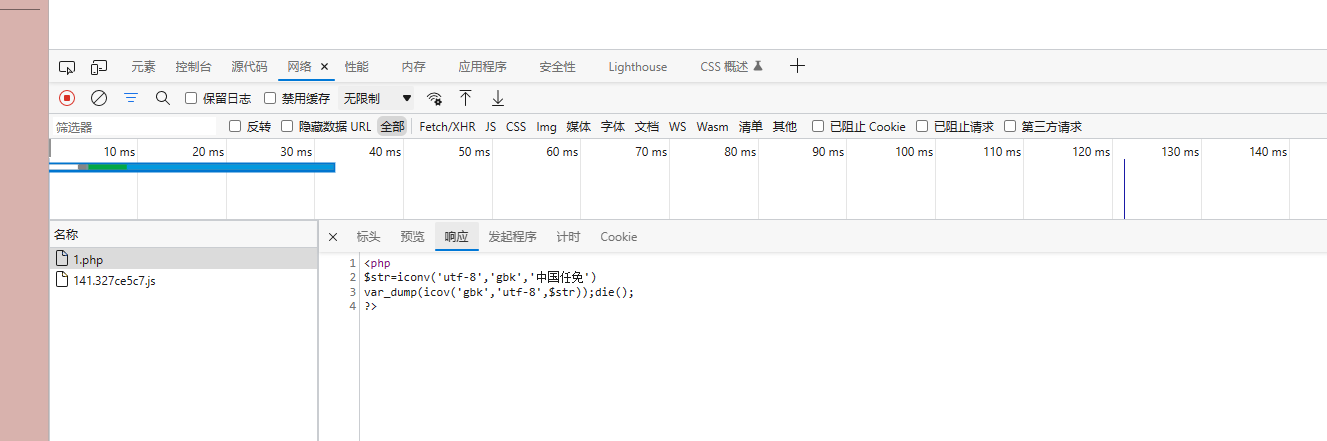Check the 隐藏数据 URL option

coord(288,127)
